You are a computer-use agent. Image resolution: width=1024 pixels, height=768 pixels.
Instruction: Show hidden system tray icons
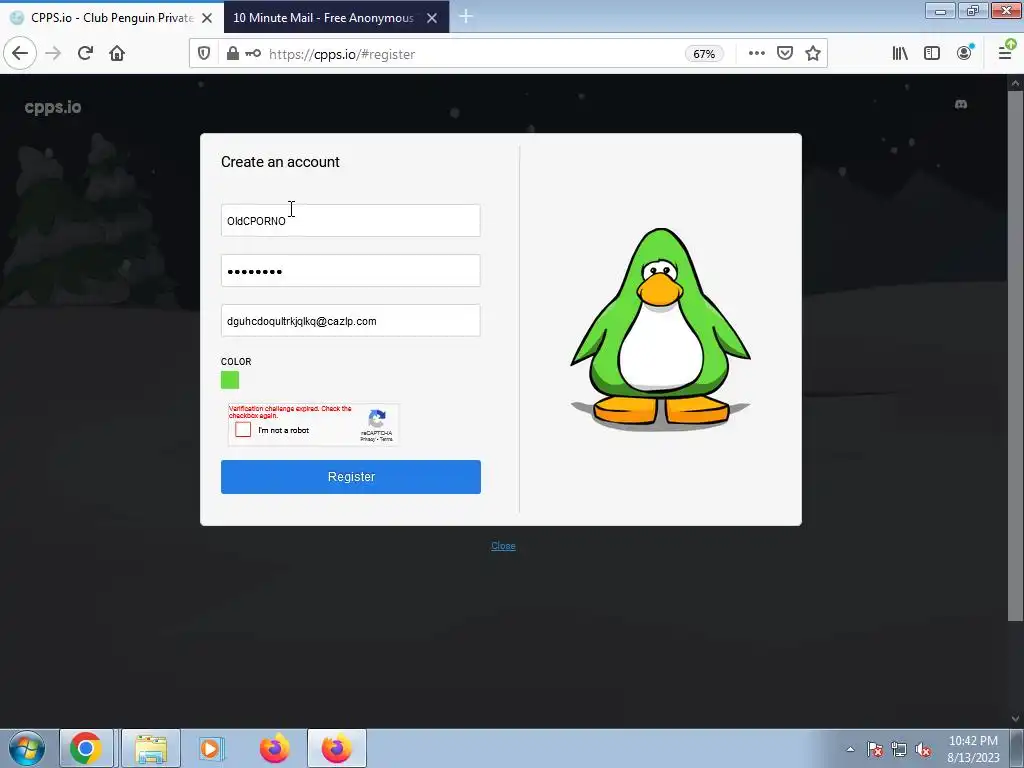(850, 749)
